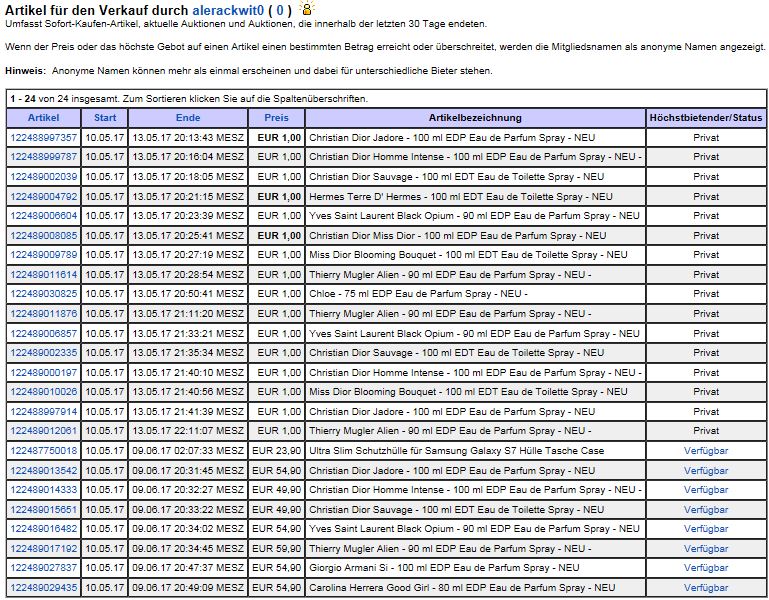The width and height of the screenshot is (769, 600).
Task: Open item number 122489002335
Action: pyautogui.click(x=44, y=353)
